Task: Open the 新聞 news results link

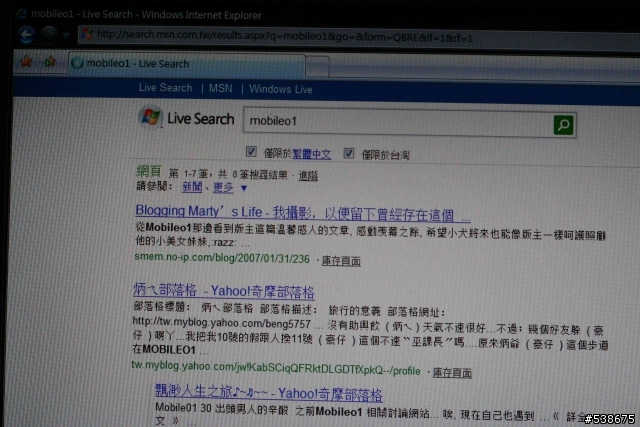Action: pyautogui.click(x=192, y=187)
